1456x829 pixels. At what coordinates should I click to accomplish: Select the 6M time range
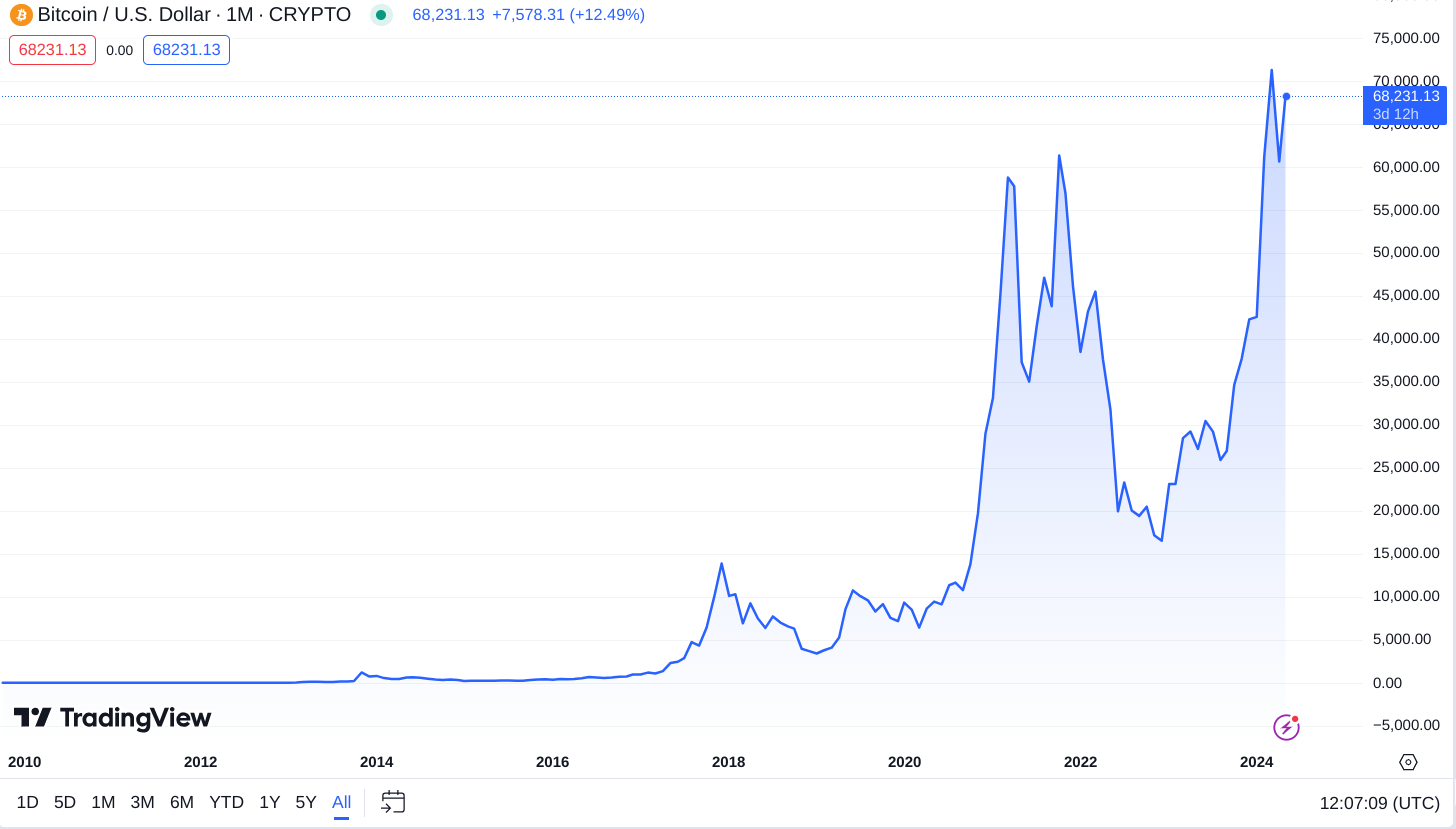pos(182,802)
